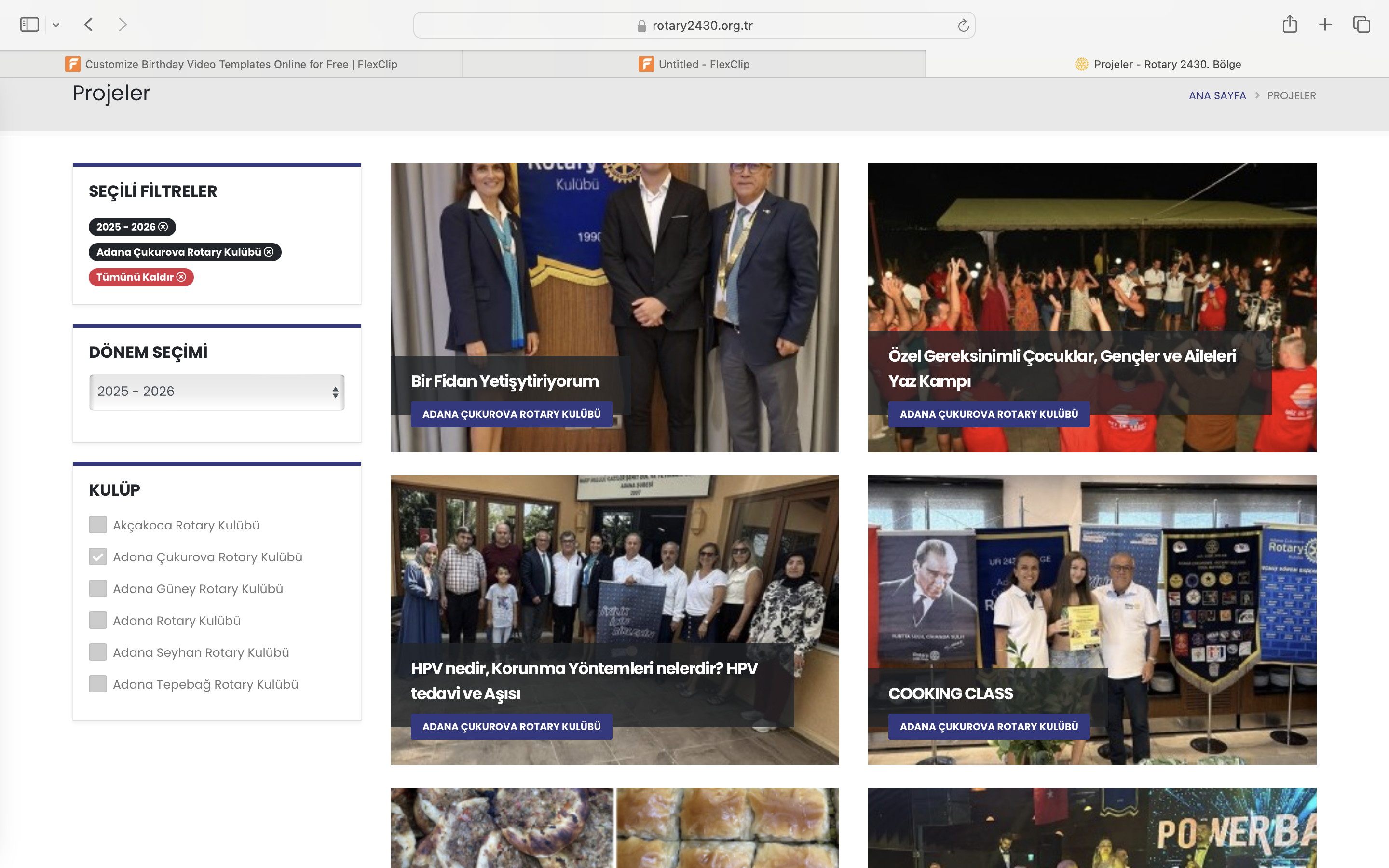Expand sidebar options chevron in toolbar
Screen dimensions: 1389x868
point(55,25)
